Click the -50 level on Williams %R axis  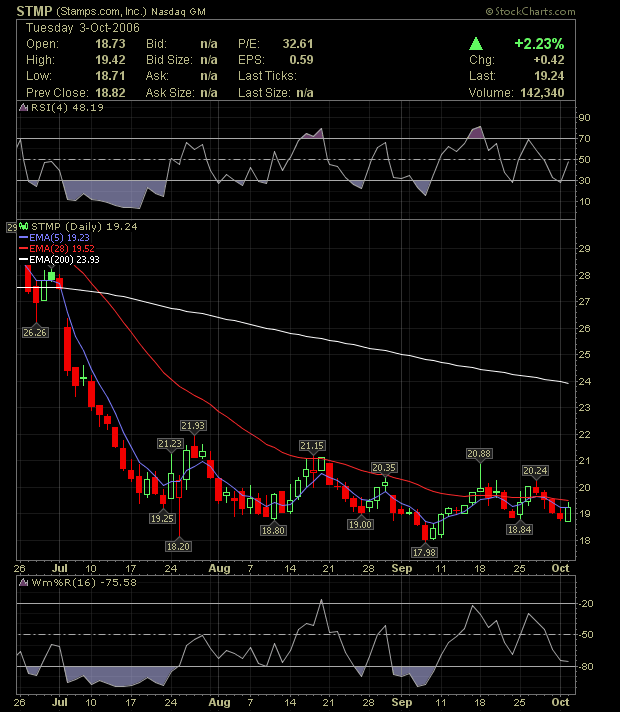pyautogui.click(x=586, y=635)
